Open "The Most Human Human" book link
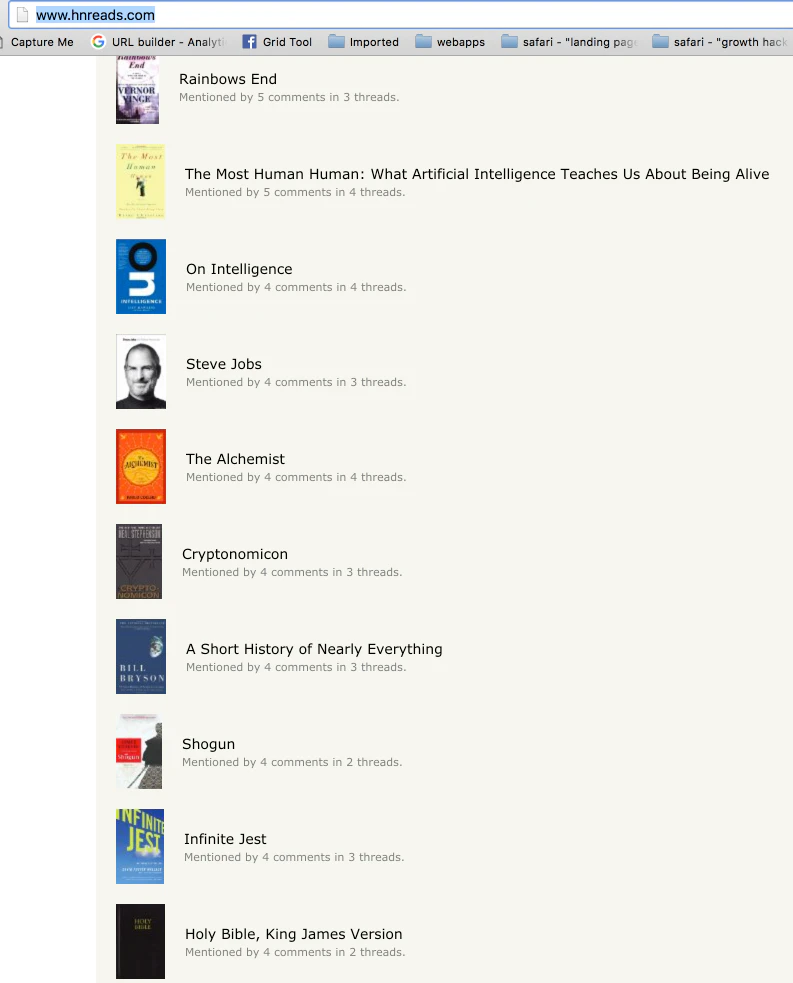This screenshot has width=793, height=983. point(476,174)
